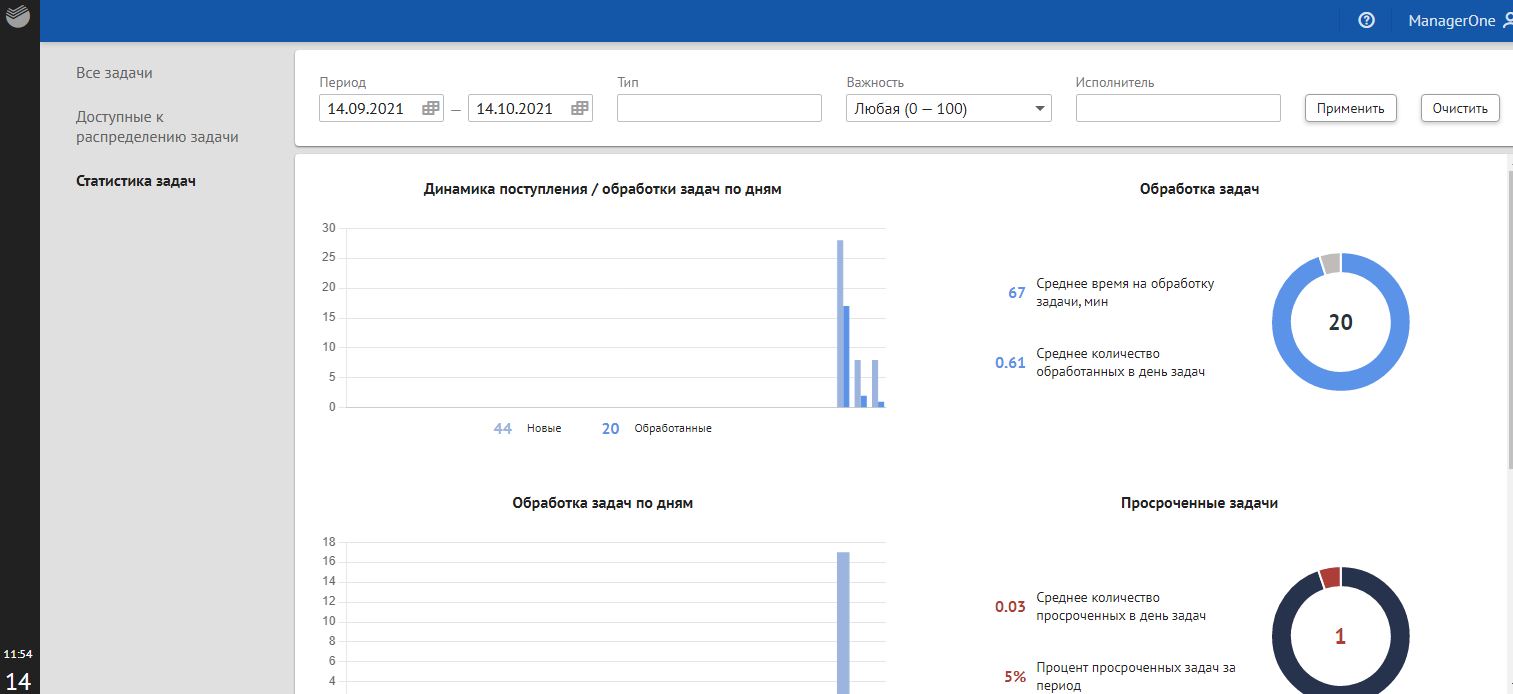This screenshot has width=1513, height=694.
Task: Open the Важность dropdown
Action: [1040, 108]
